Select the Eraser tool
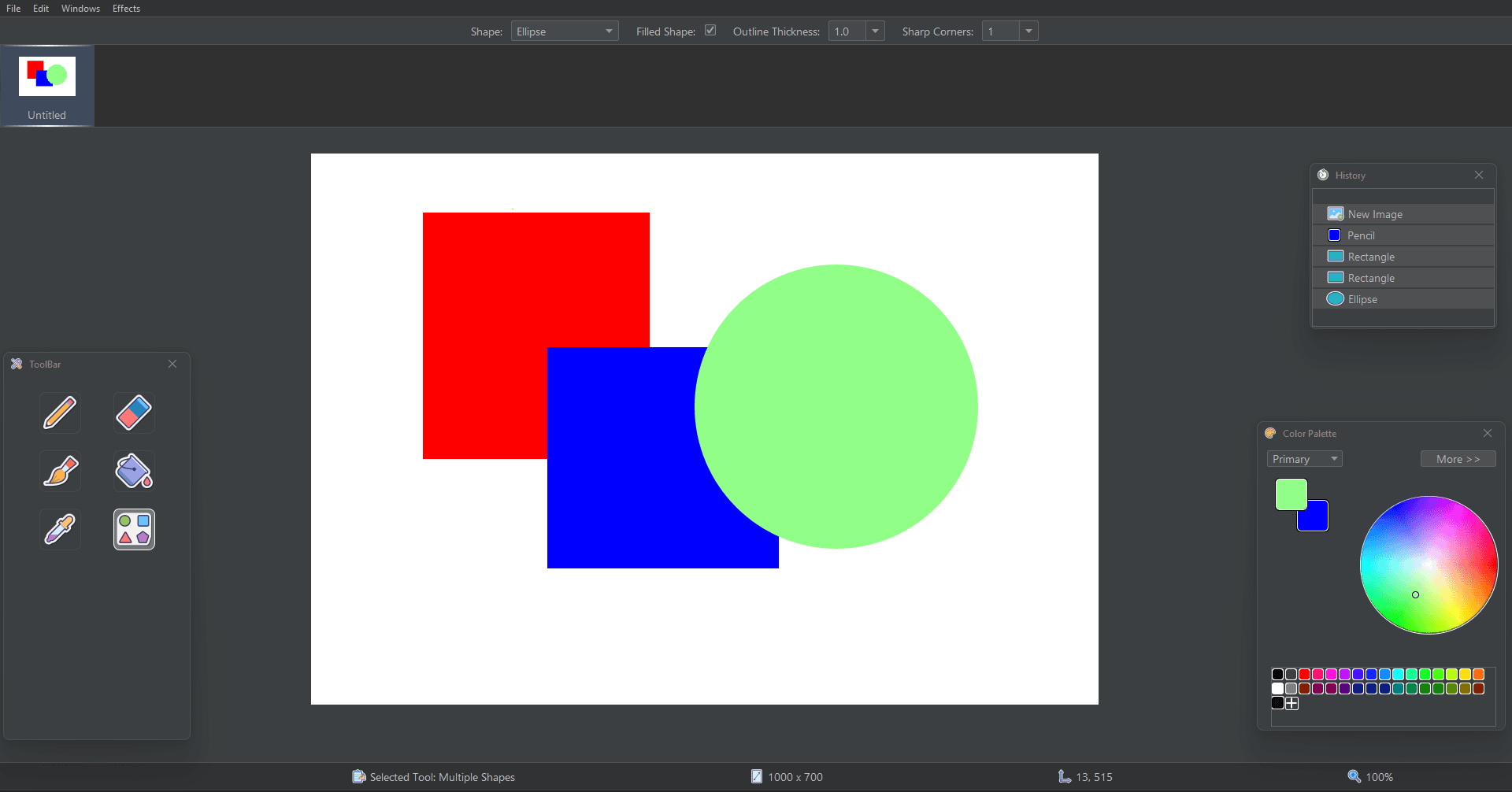Viewport: 1512px width, 792px height. [134, 413]
